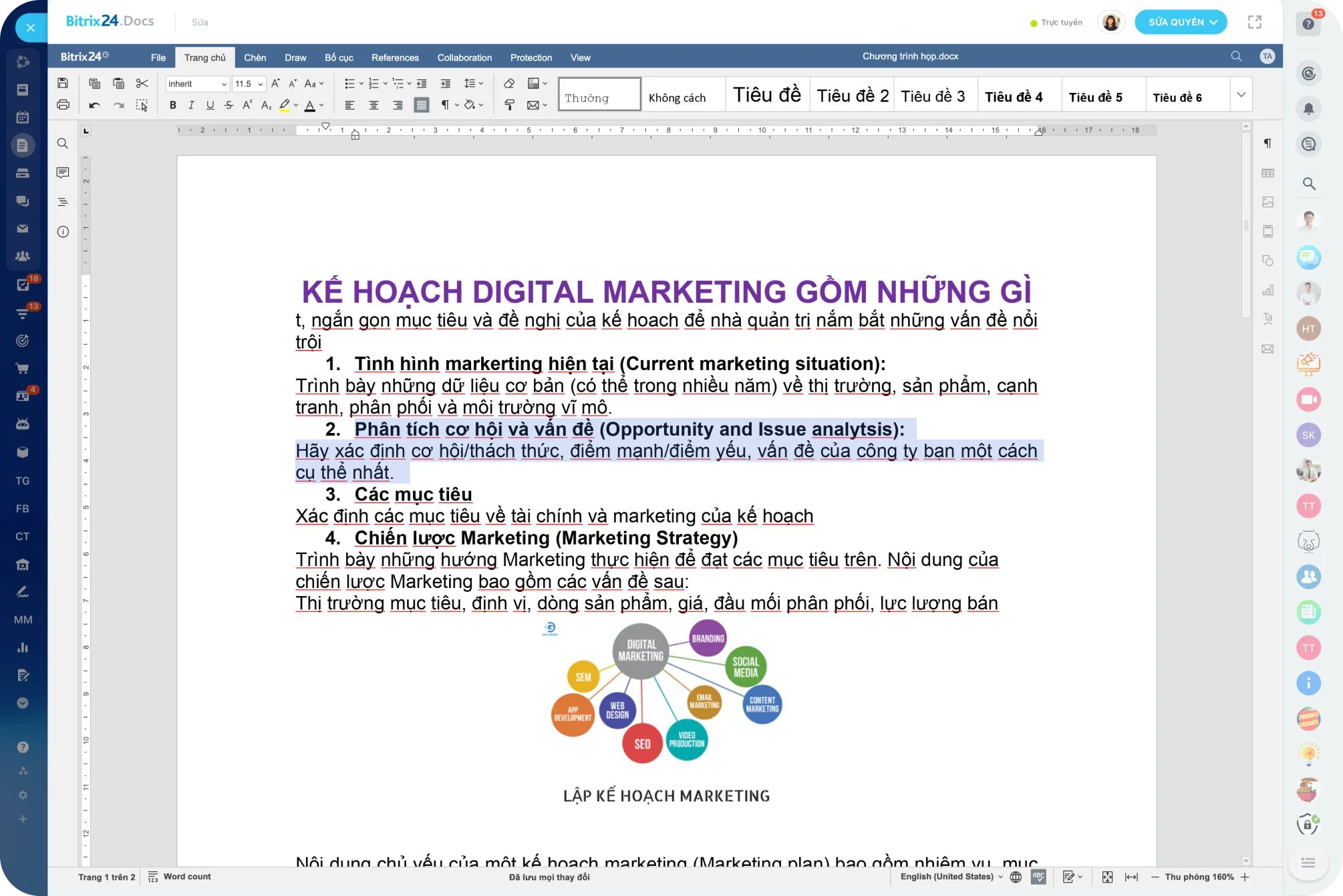Screen dimensions: 1343x896
Task: Apply the black font color
Action: coord(309,105)
